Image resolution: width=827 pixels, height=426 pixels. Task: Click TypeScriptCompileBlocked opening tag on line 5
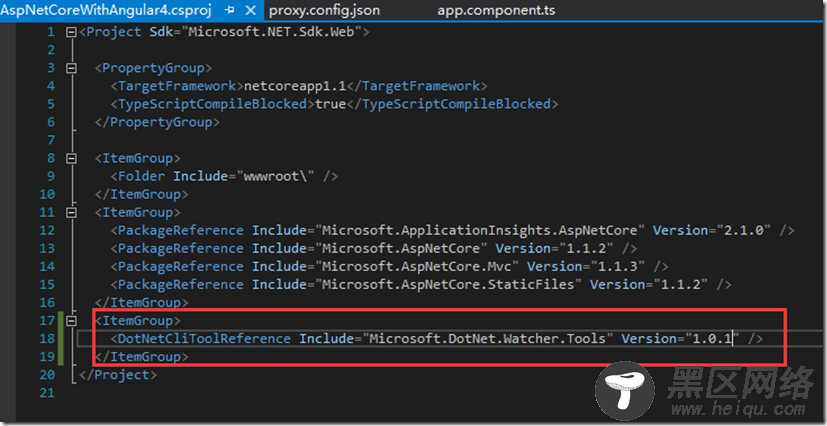pos(213,104)
